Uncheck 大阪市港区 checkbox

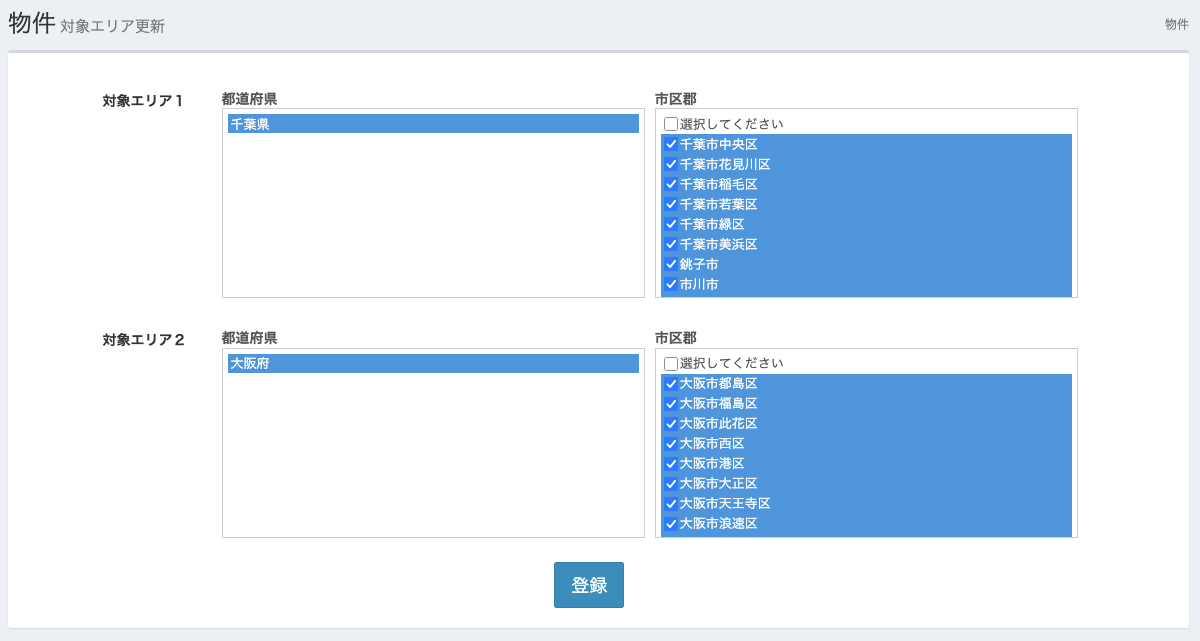[671, 464]
